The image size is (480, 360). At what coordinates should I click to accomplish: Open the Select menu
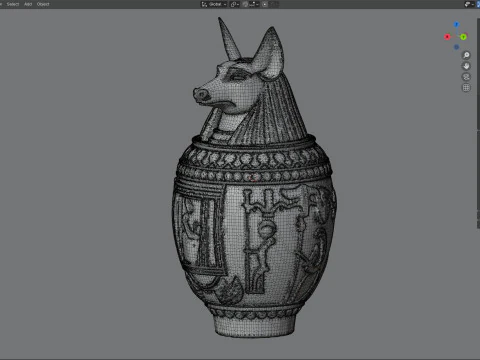click(13, 4)
